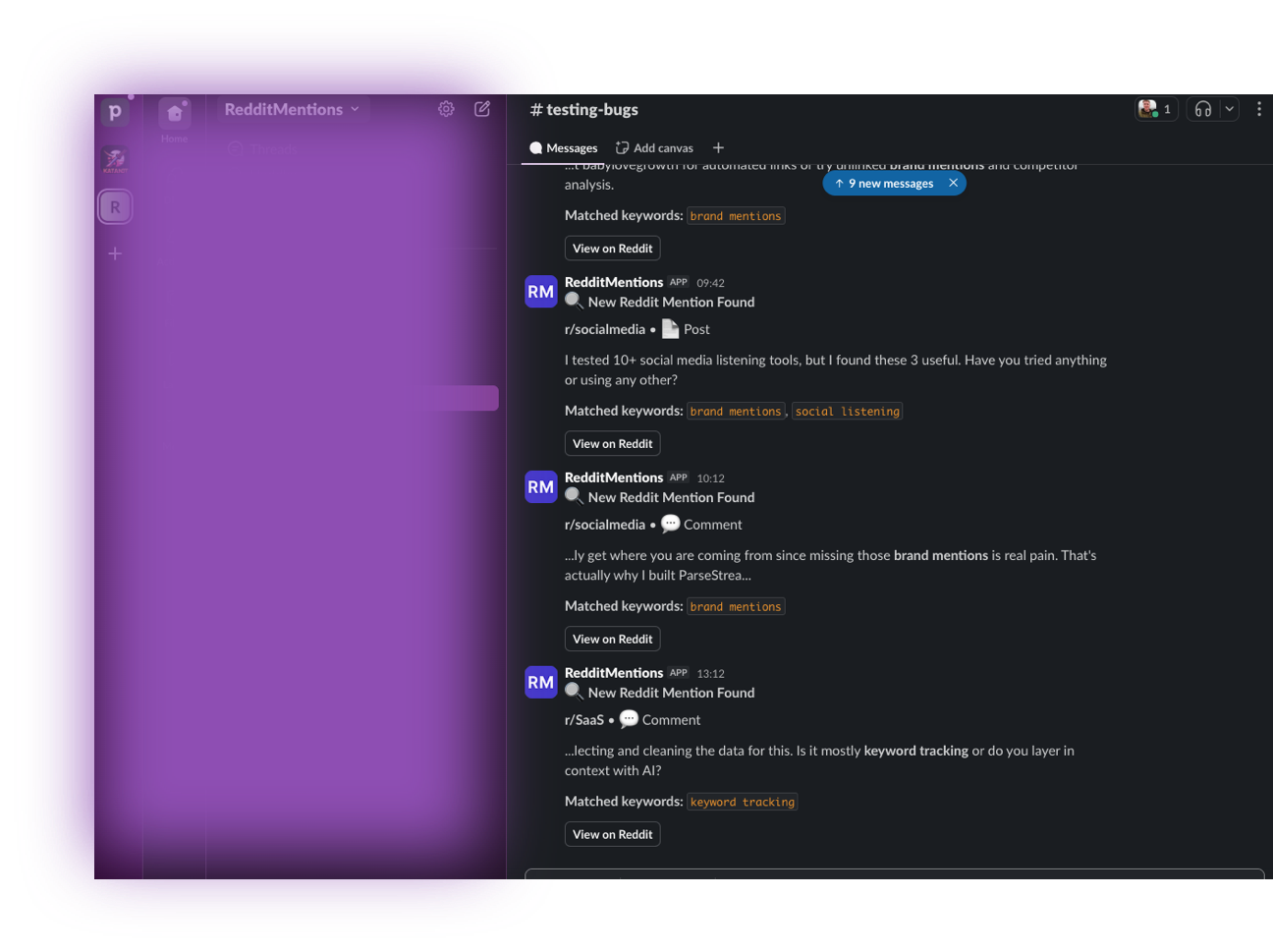Image resolution: width=1273 pixels, height=952 pixels.
Task: Open the second workspace with rocket logo
Action: tap(115, 159)
